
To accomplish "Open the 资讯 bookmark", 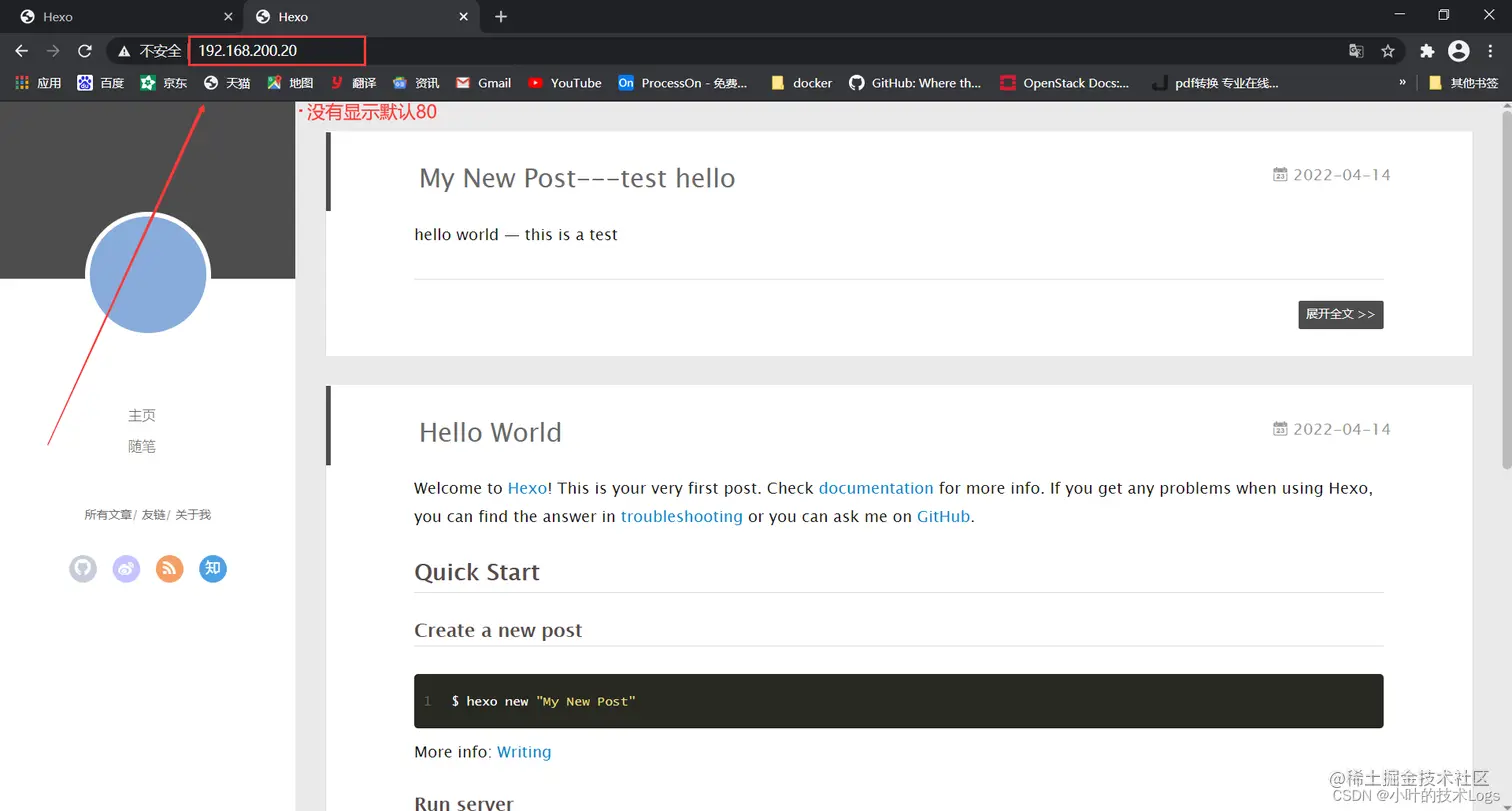I will click(416, 83).
